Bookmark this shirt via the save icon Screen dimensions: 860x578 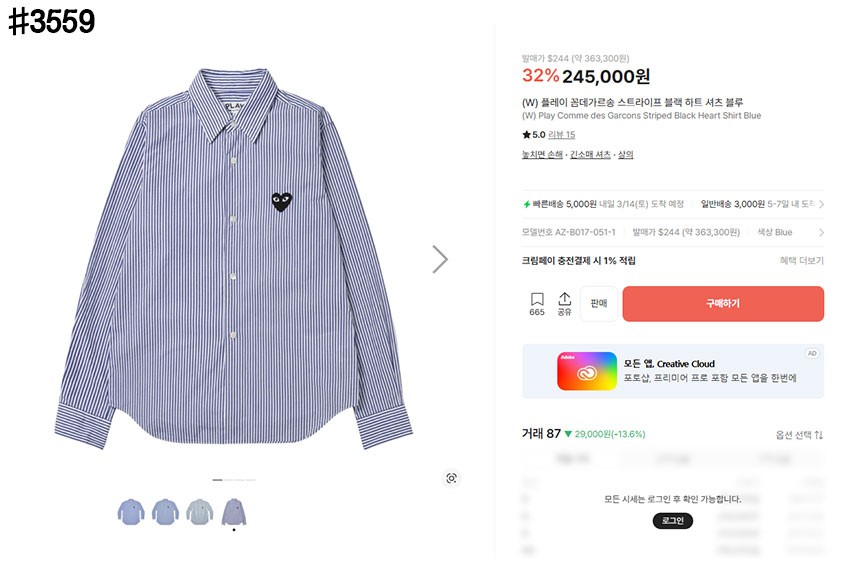pos(537,300)
